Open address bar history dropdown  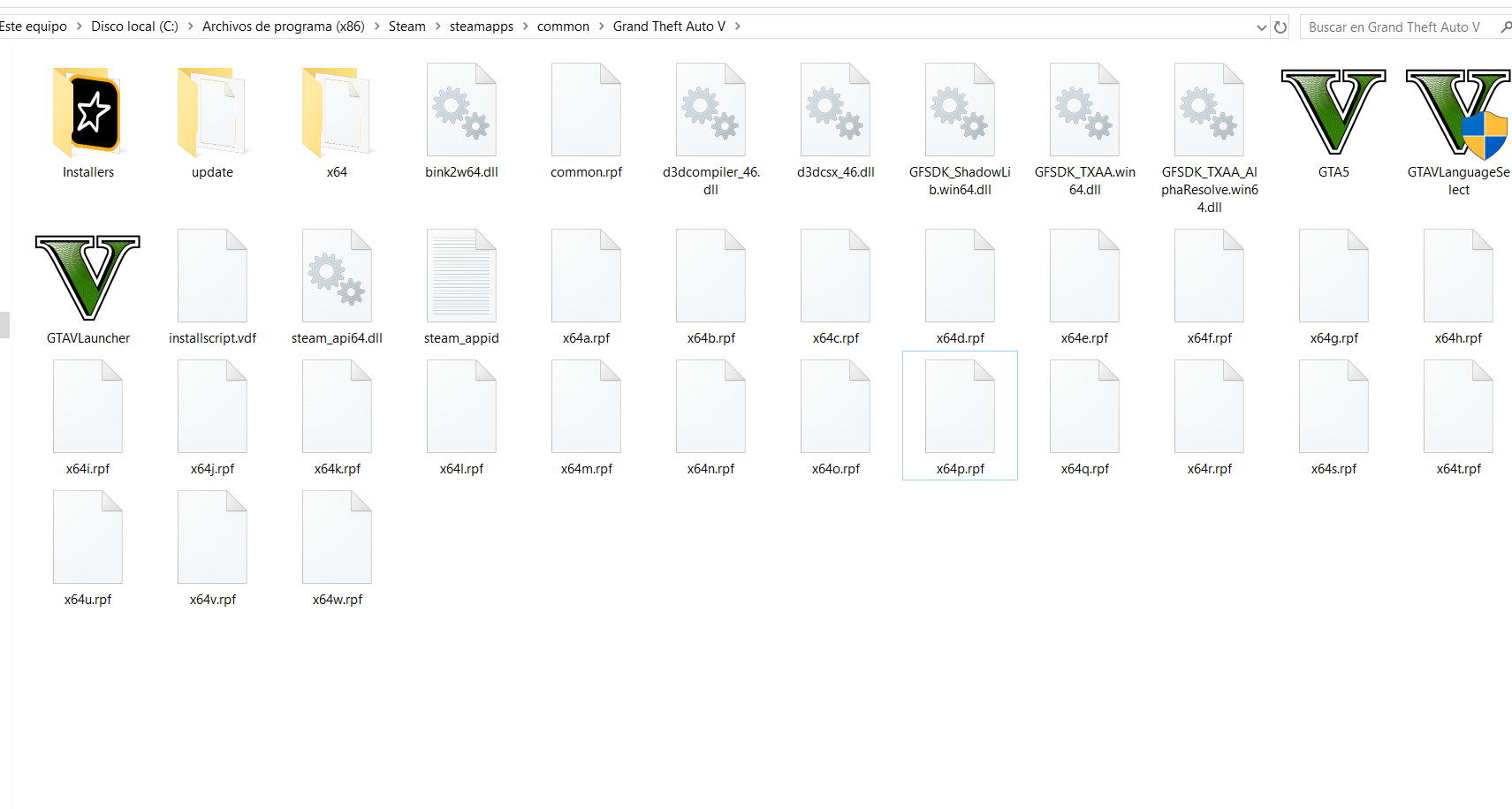click(1261, 27)
